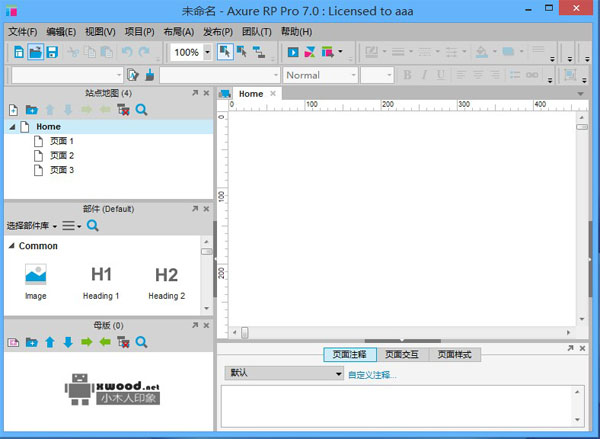Add a folder in masters panel
The width and height of the screenshot is (600, 439).
coord(31,342)
